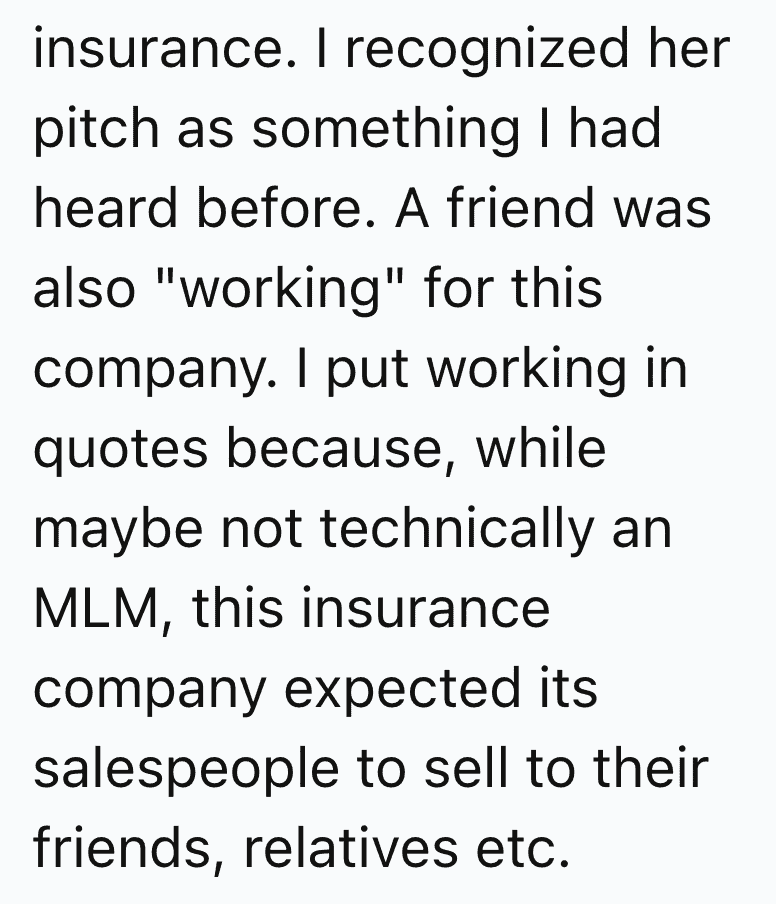776x904 pixels.
Task: Click the word "maybe" in the paragraph
Action: click(x=118, y=530)
